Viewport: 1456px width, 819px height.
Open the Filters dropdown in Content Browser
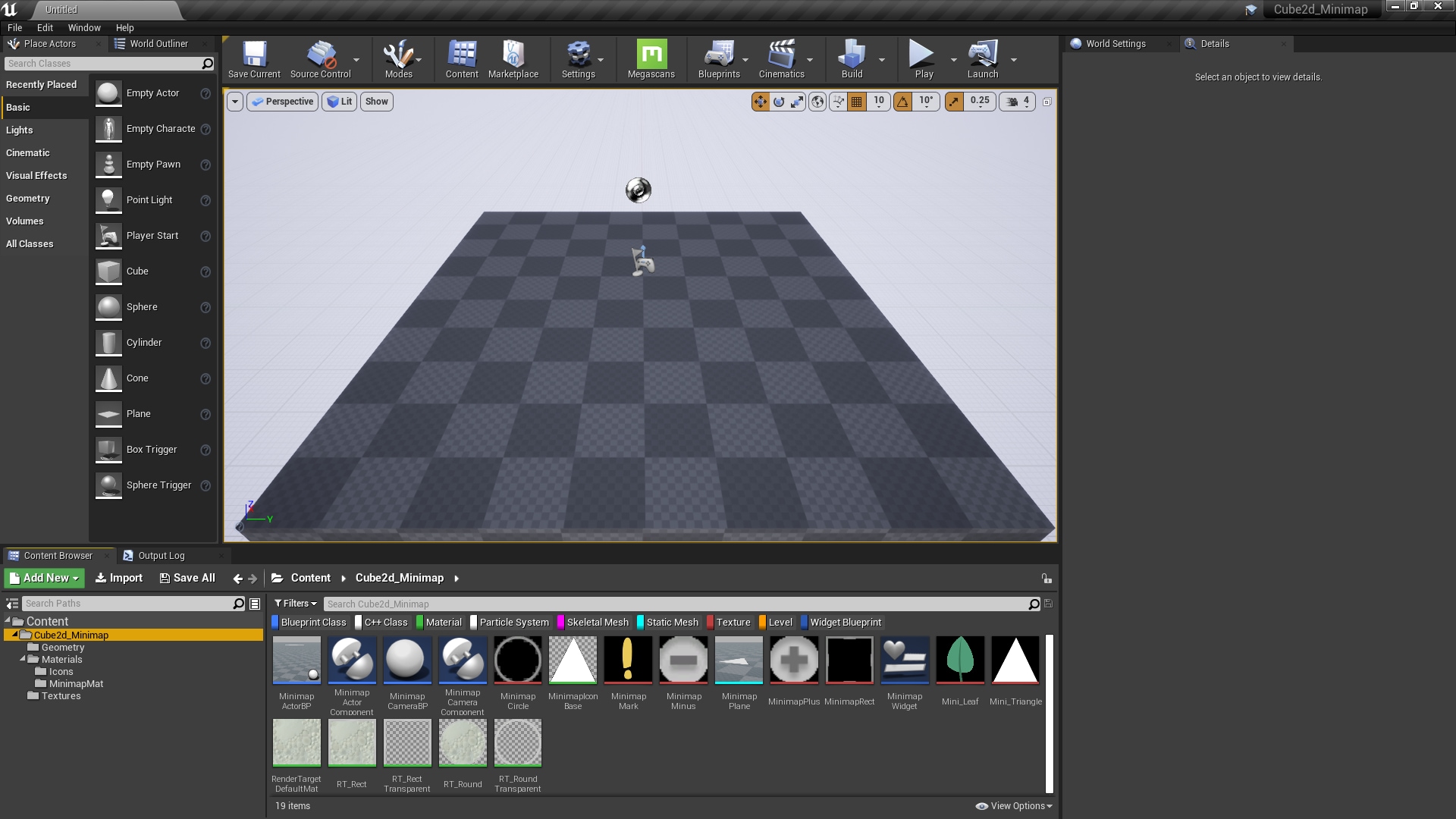[x=295, y=603]
